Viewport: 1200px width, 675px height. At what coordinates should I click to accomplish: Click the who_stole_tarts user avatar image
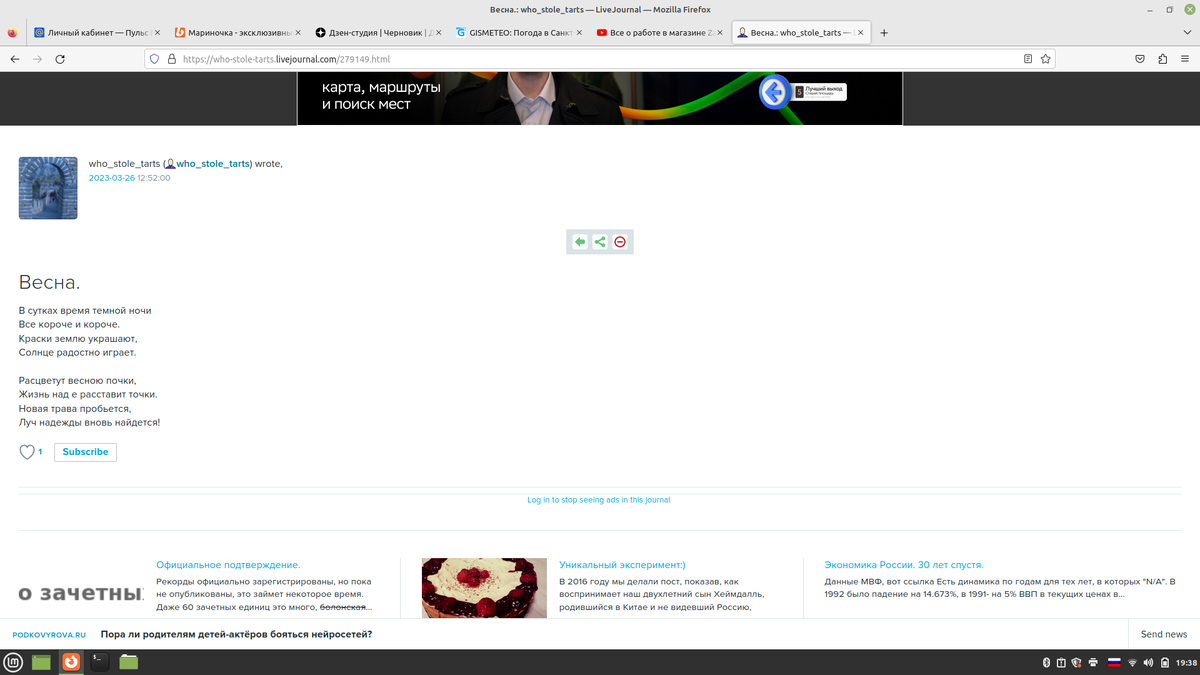(x=48, y=188)
